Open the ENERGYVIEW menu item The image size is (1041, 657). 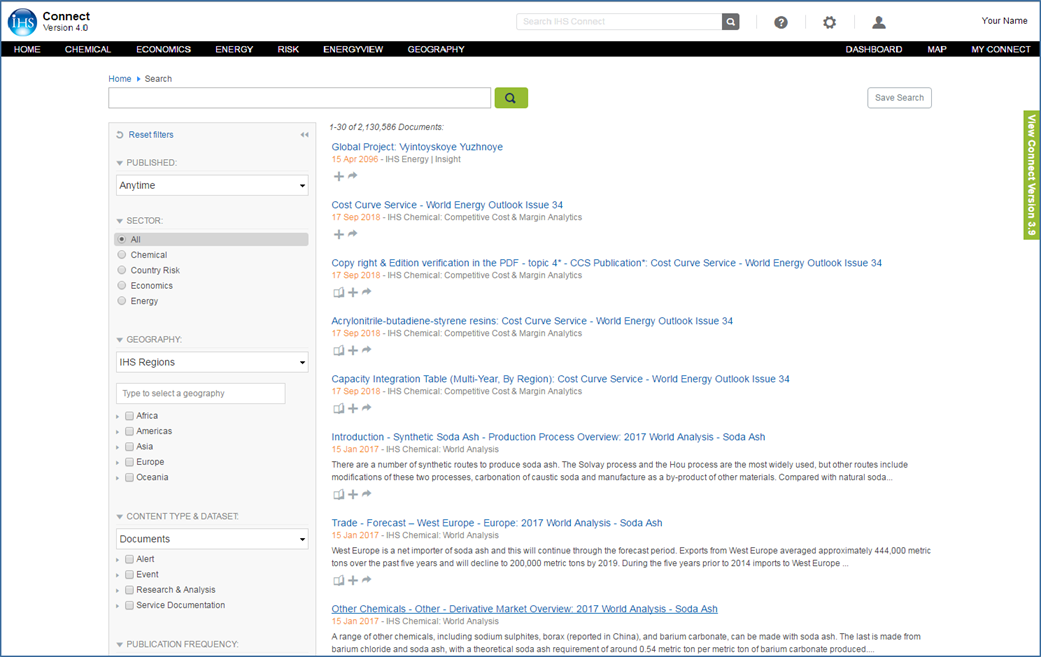[x=352, y=49]
